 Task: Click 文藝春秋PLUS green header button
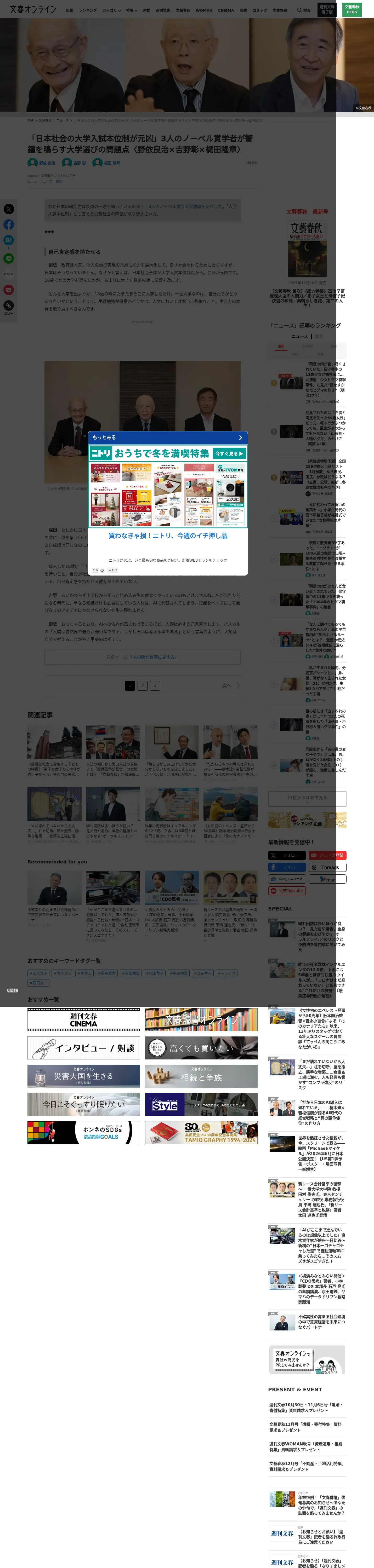point(352,9)
